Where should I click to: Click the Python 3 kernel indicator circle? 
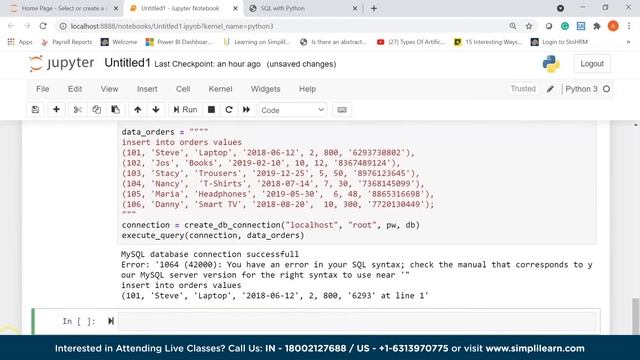pos(607,89)
